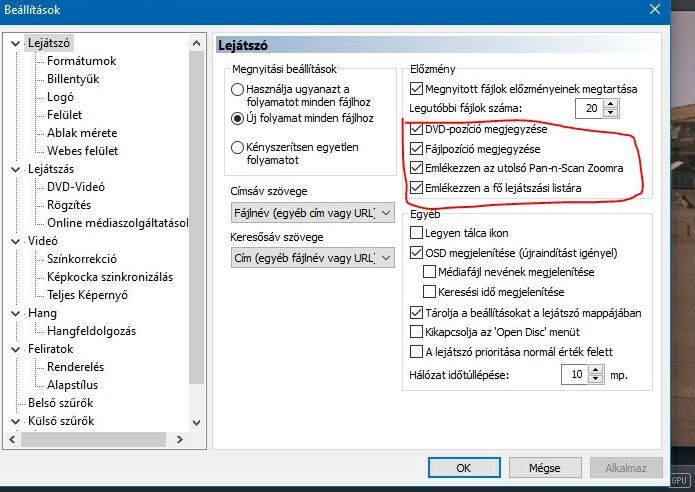The width and height of the screenshot is (695, 492).
Task: Click the tree horizontal scrollbar right arrow
Action: click(180, 440)
